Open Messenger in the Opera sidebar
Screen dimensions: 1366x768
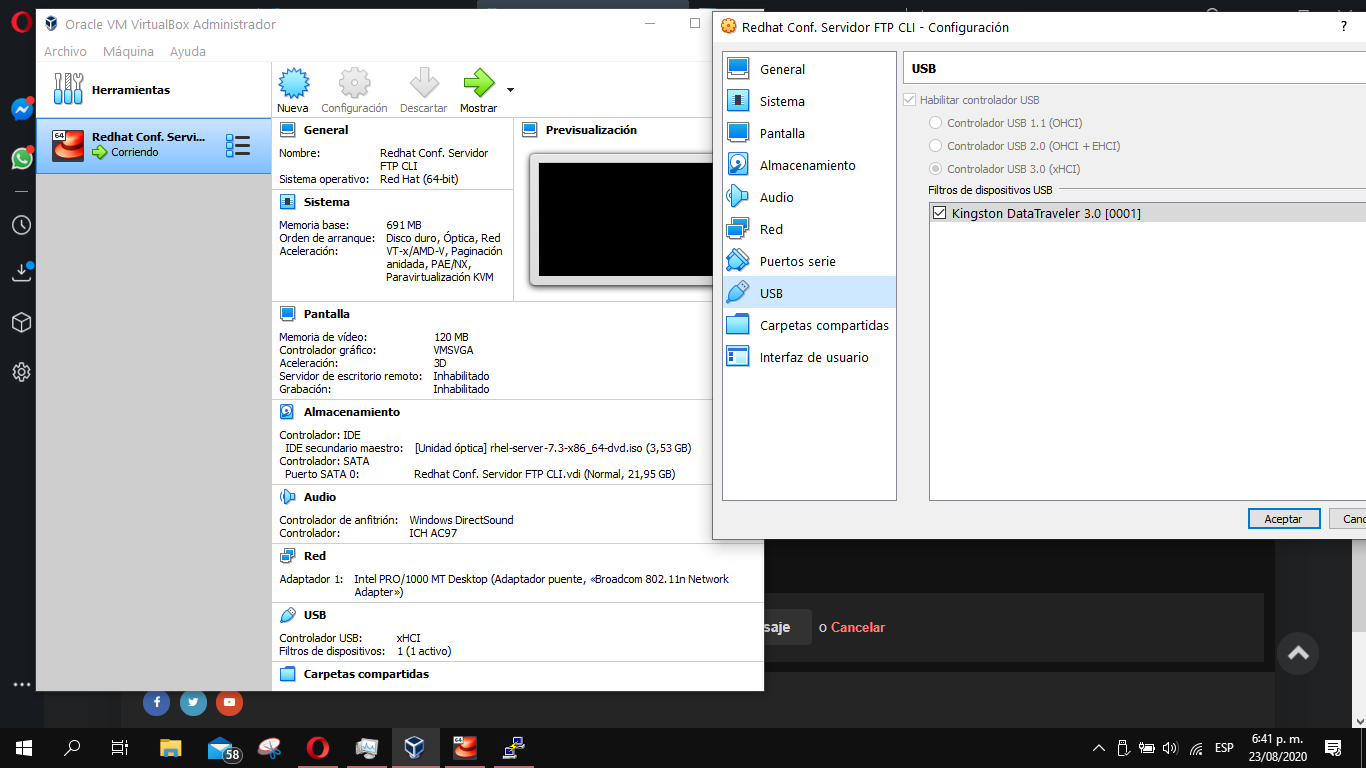click(x=22, y=109)
